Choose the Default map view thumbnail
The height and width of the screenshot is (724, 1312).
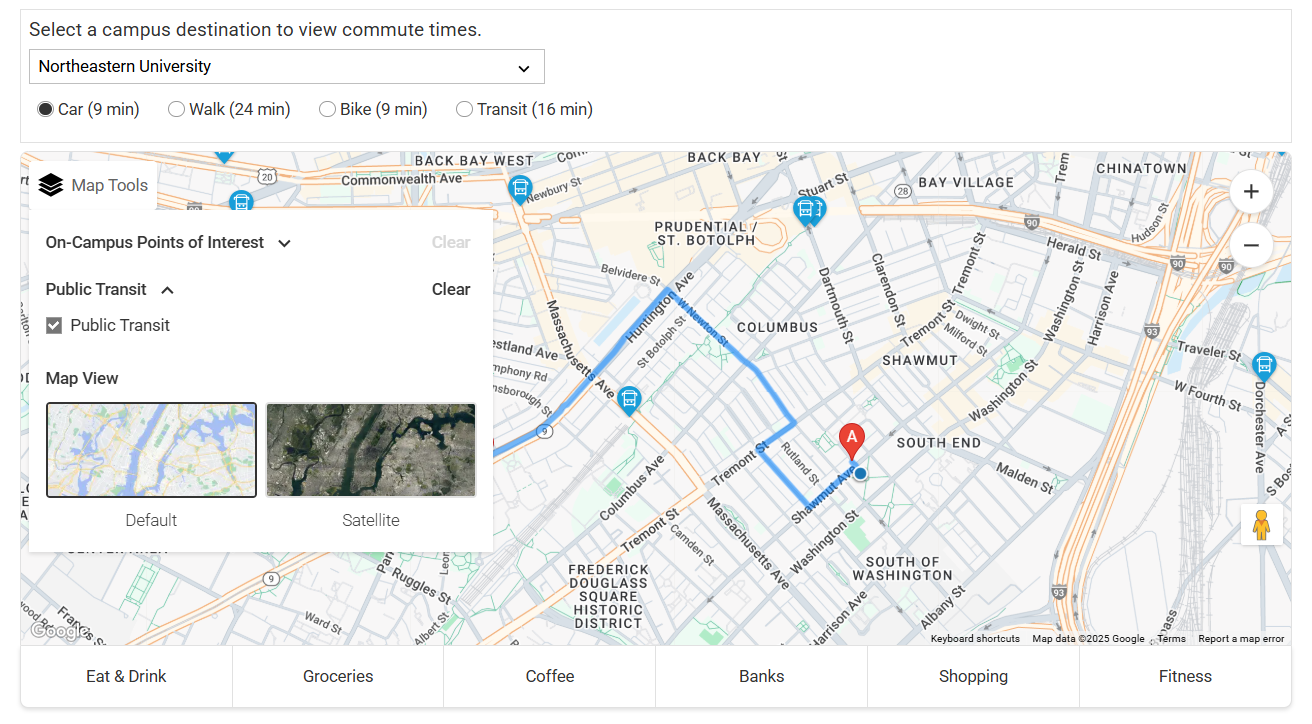pyautogui.click(x=151, y=450)
